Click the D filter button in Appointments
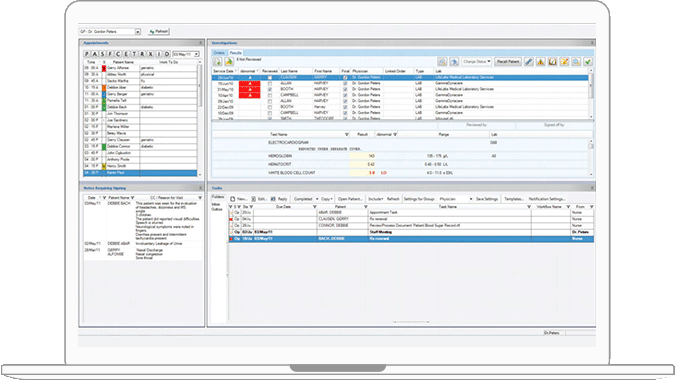 pos(166,54)
